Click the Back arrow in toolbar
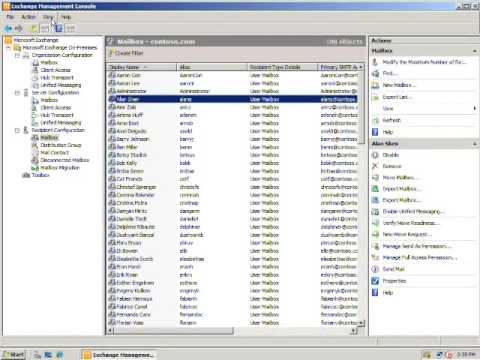This screenshot has width=480, height=360. 9,29
